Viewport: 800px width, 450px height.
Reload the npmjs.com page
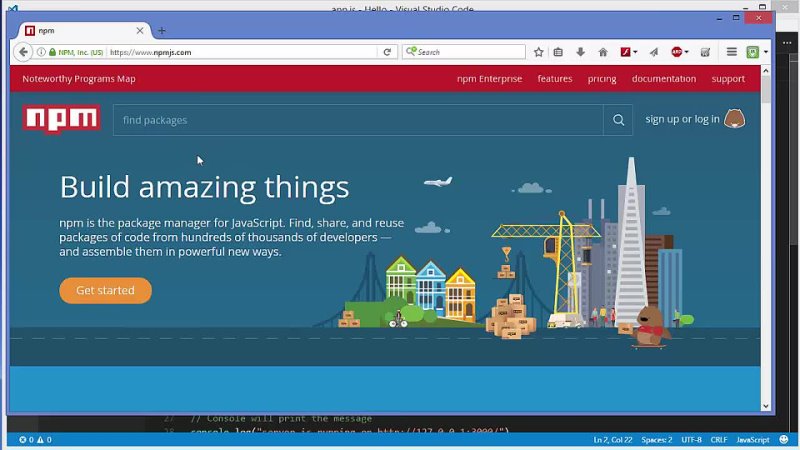click(387, 52)
